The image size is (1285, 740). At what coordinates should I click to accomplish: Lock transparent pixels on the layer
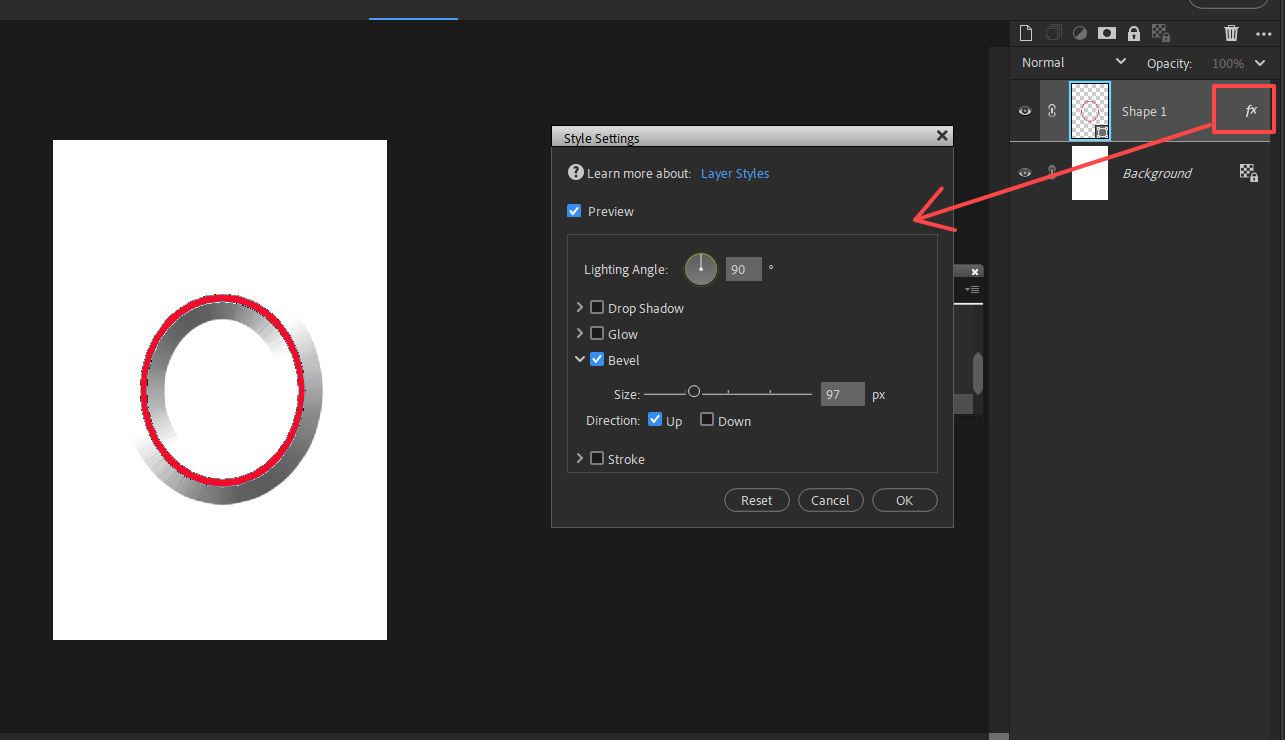tap(1160, 33)
